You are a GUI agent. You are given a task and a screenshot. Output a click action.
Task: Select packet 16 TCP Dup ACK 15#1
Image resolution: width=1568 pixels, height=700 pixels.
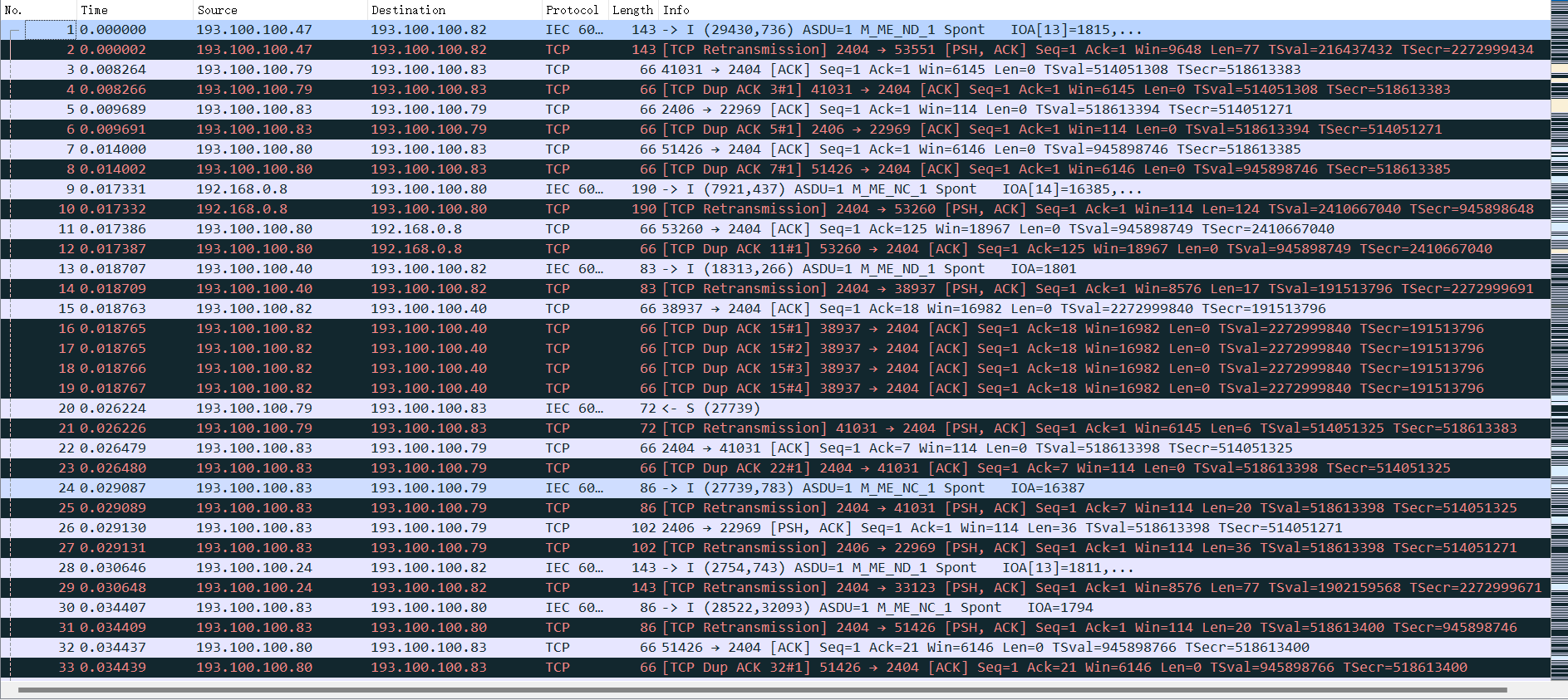tap(775, 329)
